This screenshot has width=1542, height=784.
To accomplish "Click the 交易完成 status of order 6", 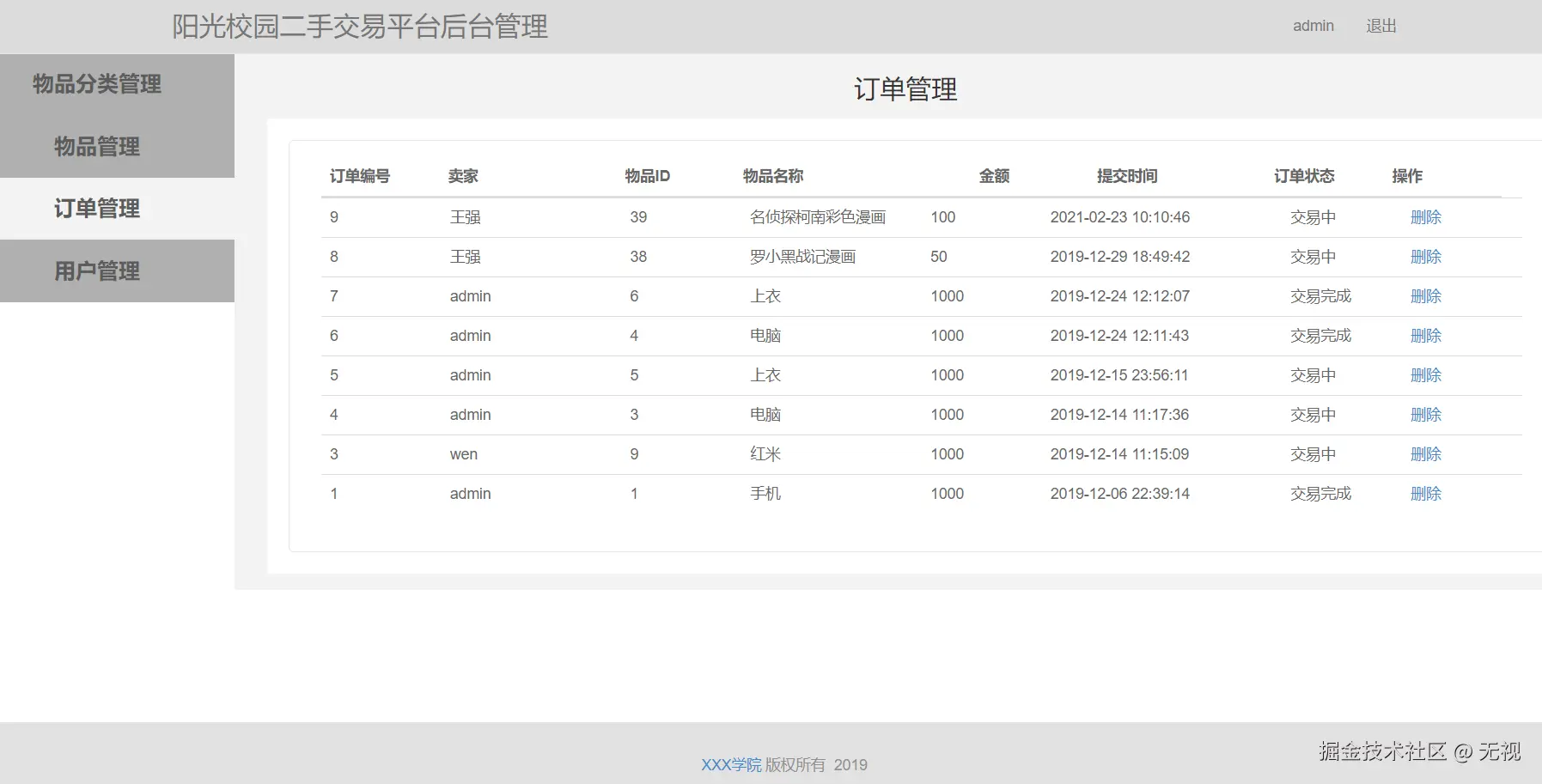I will [1321, 336].
